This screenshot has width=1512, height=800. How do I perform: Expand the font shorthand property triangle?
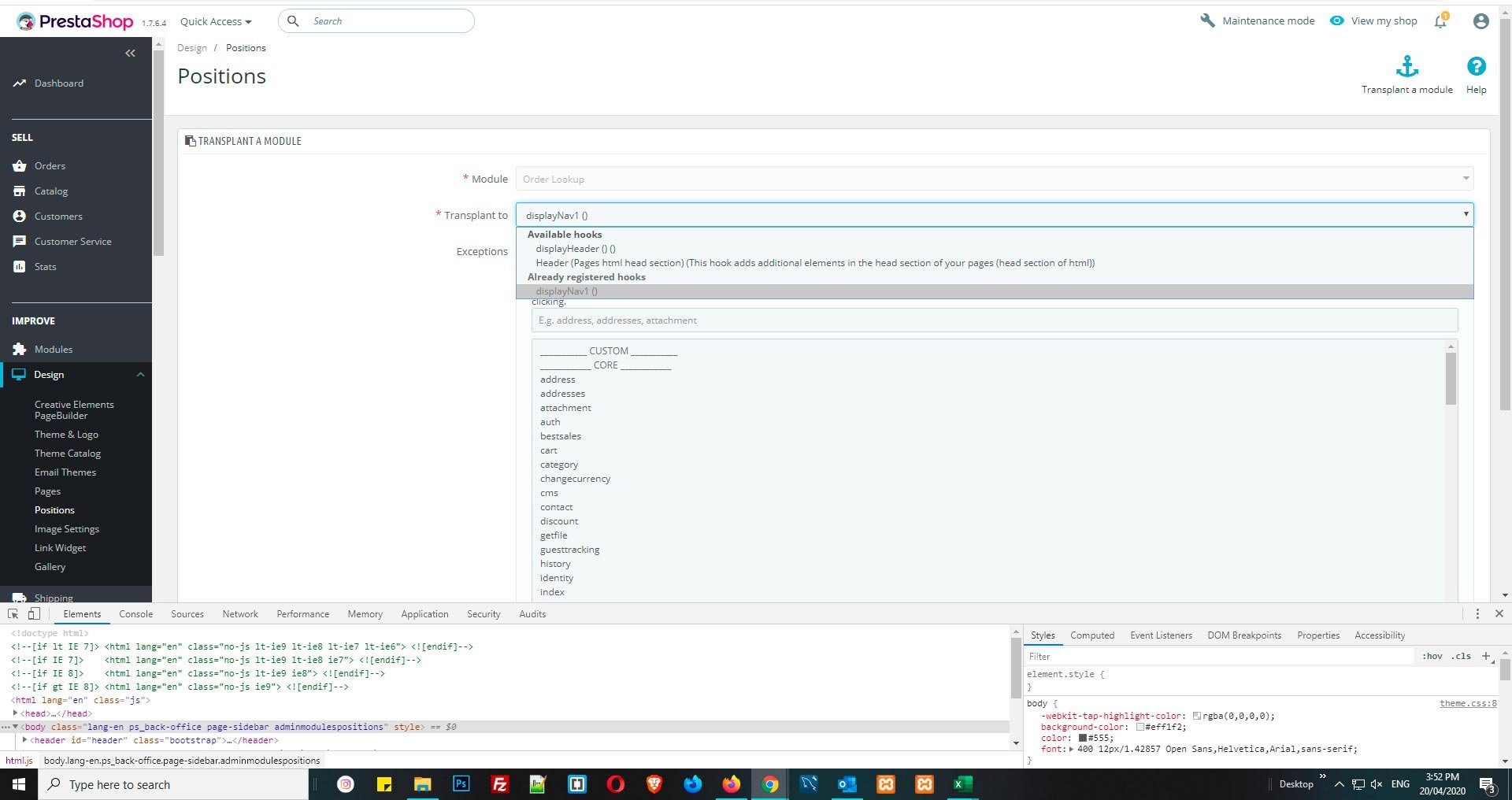coord(1071,750)
